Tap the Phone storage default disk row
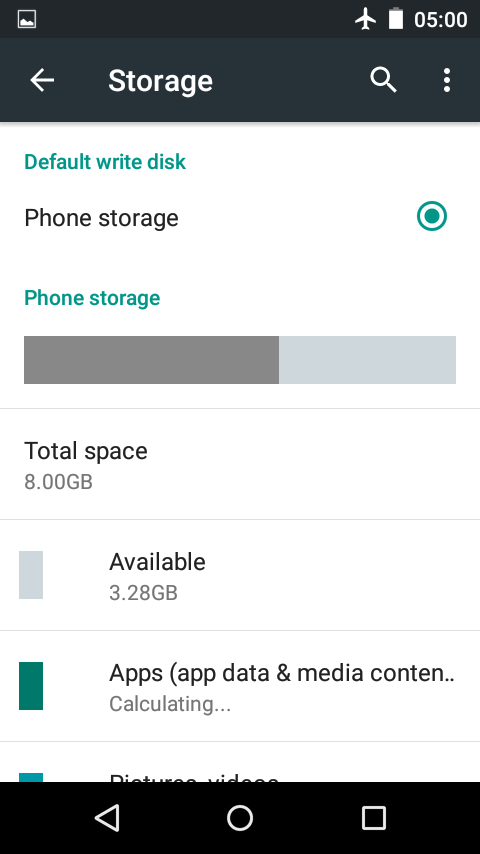Viewport: 480px width, 854px height. click(240, 218)
